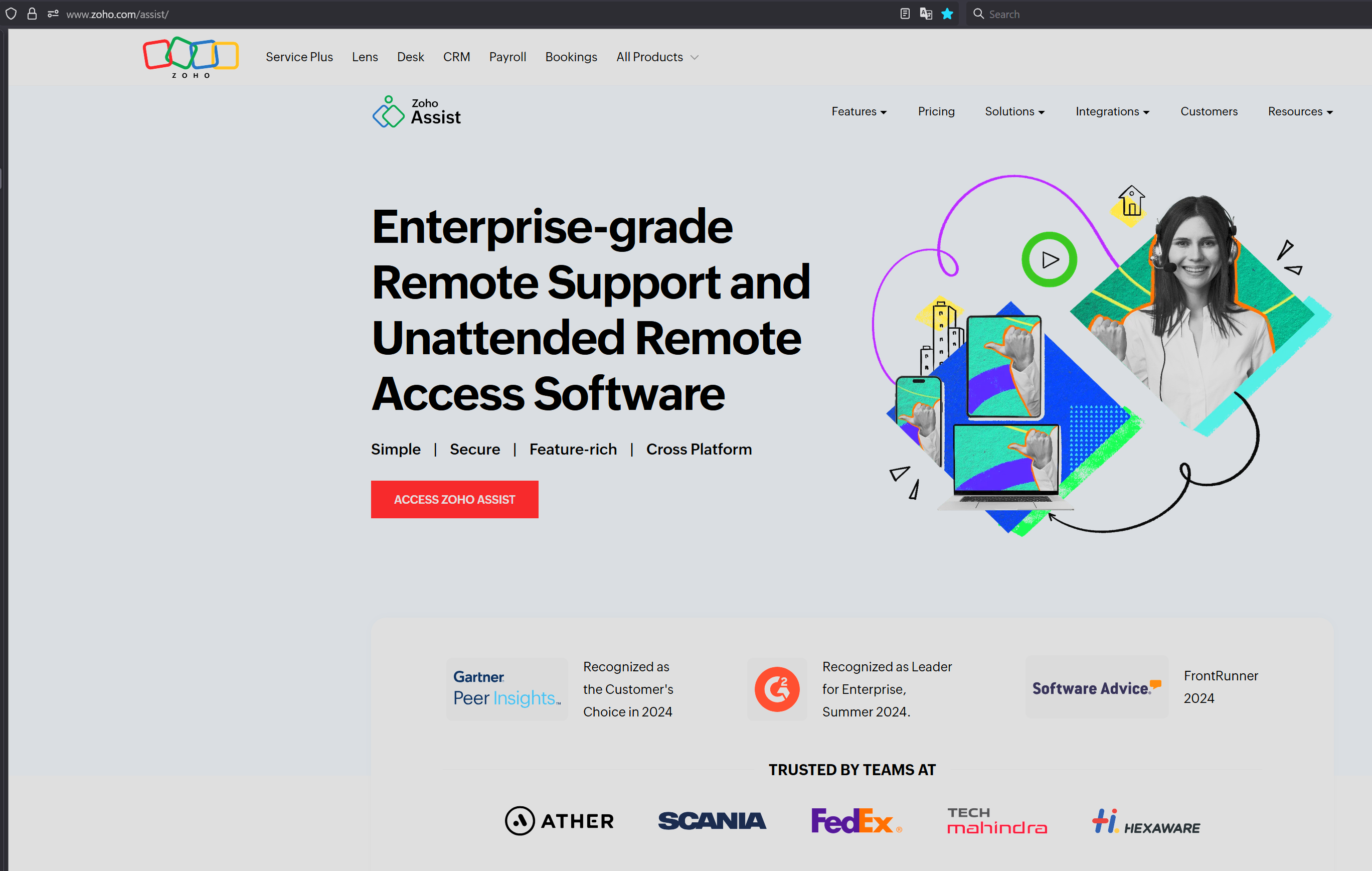Click the 'Simple' tagline text

[x=396, y=449]
